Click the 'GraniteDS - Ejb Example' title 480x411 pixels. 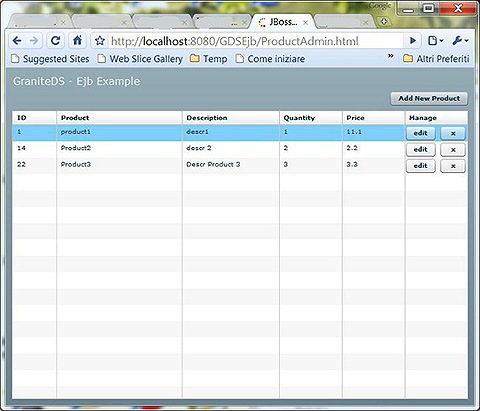click(77, 81)
